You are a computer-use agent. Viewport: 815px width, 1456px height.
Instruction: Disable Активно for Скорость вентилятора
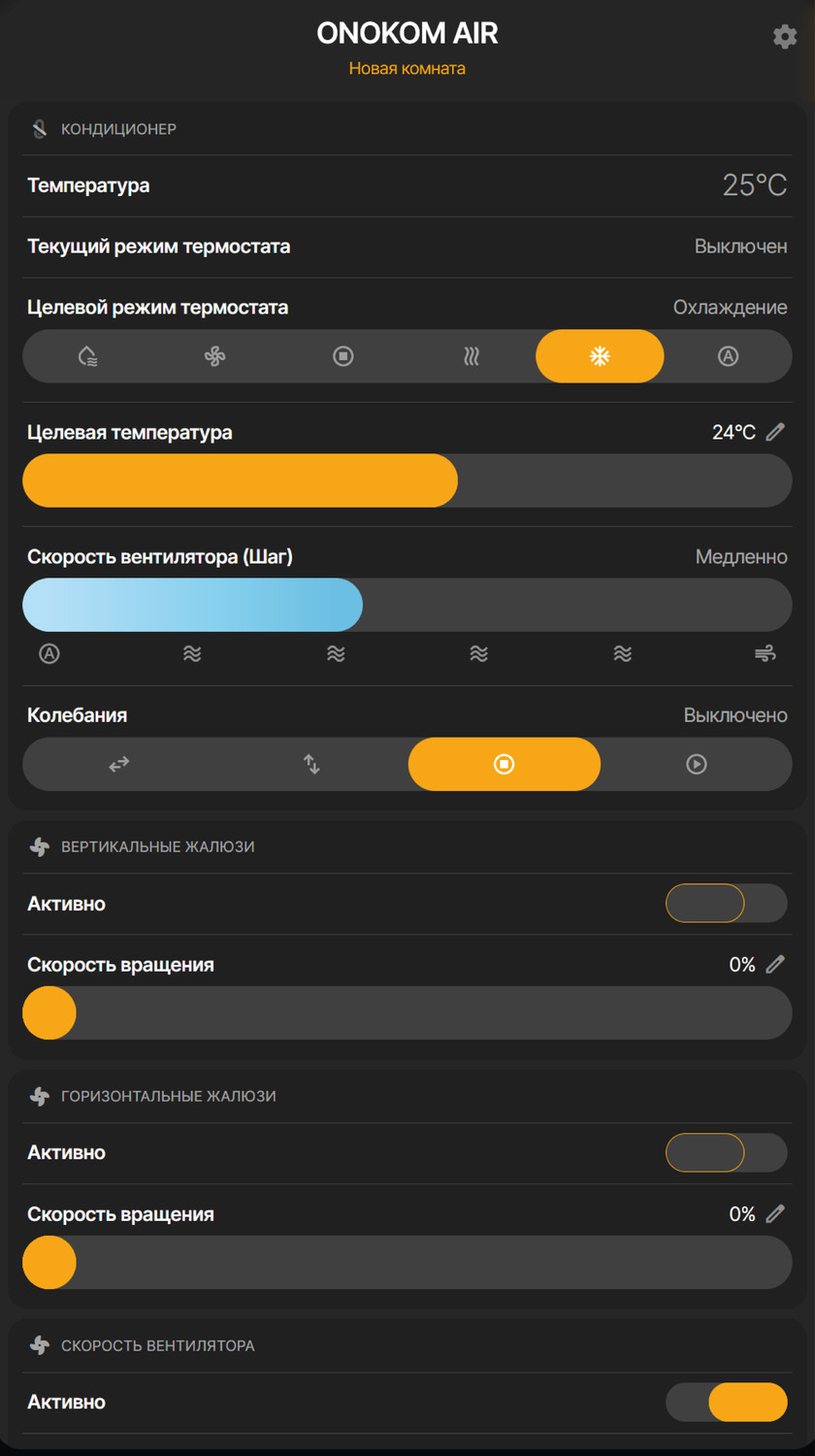tap(726, 1403)
